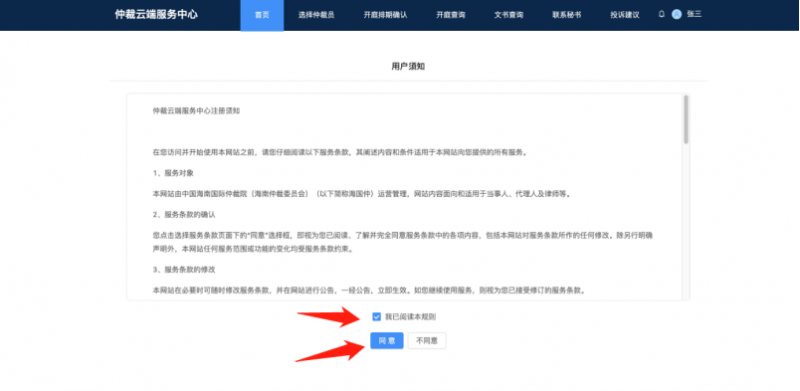Click the 不同意 button
800x391 pixels.
427,340
